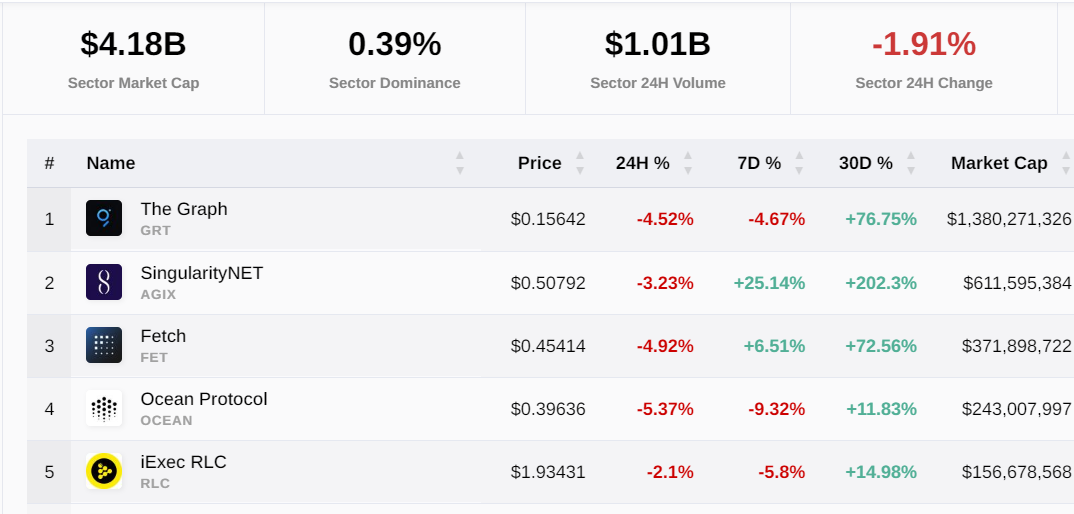
Task: Click the # rank column header
Action: (x=49, y=164)
